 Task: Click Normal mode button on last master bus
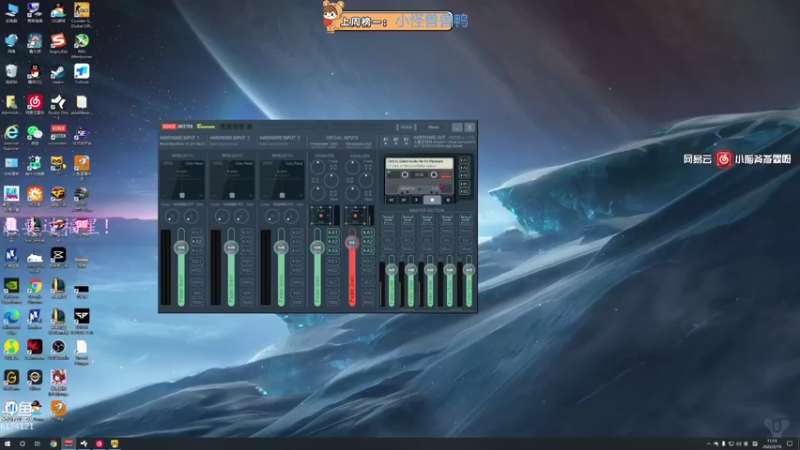click(465, 219)
